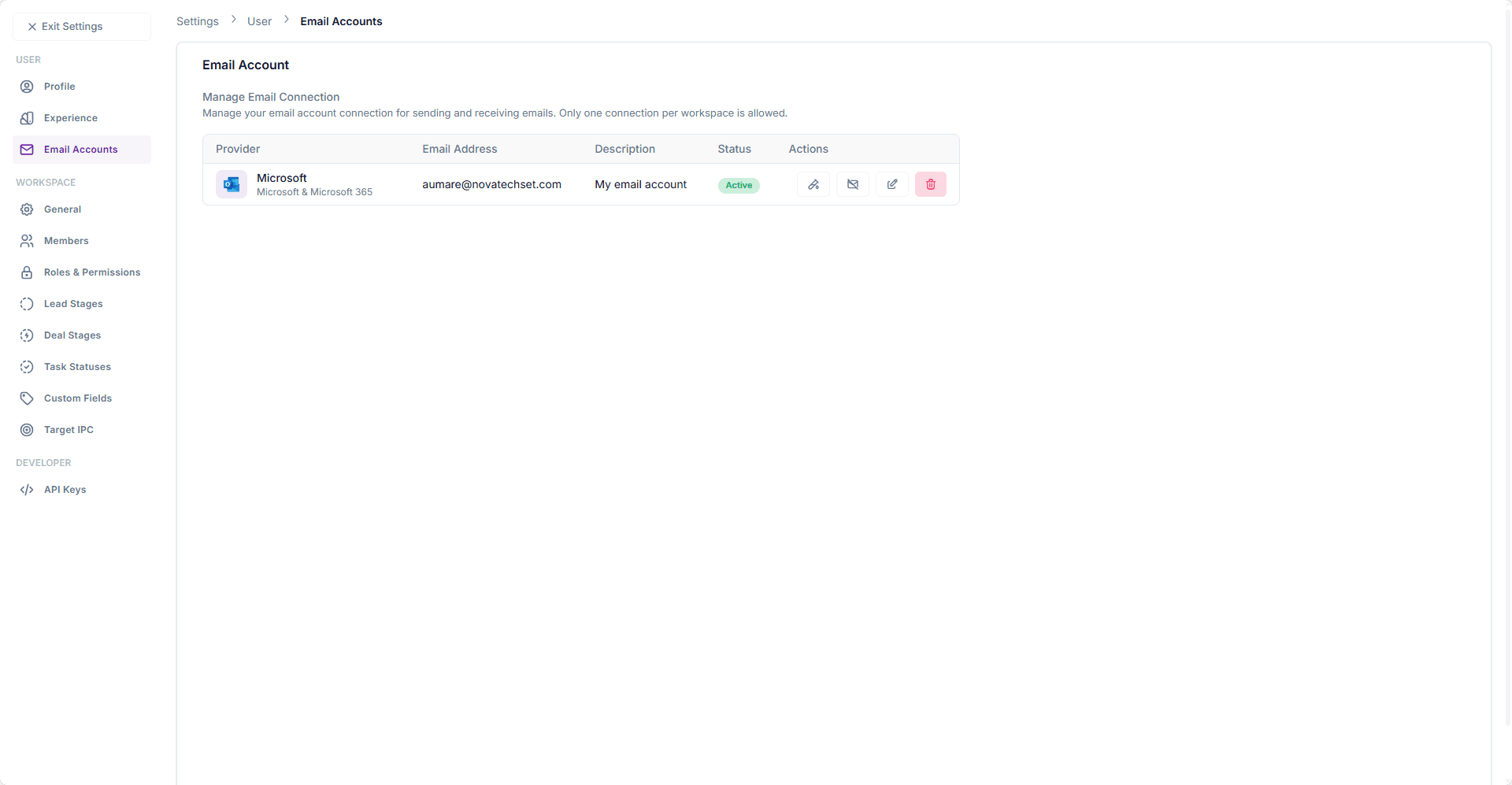Delete the Microsoft email account
Image resolution: width=1512 pixels, height=785 pixels.
pos(930,184)
